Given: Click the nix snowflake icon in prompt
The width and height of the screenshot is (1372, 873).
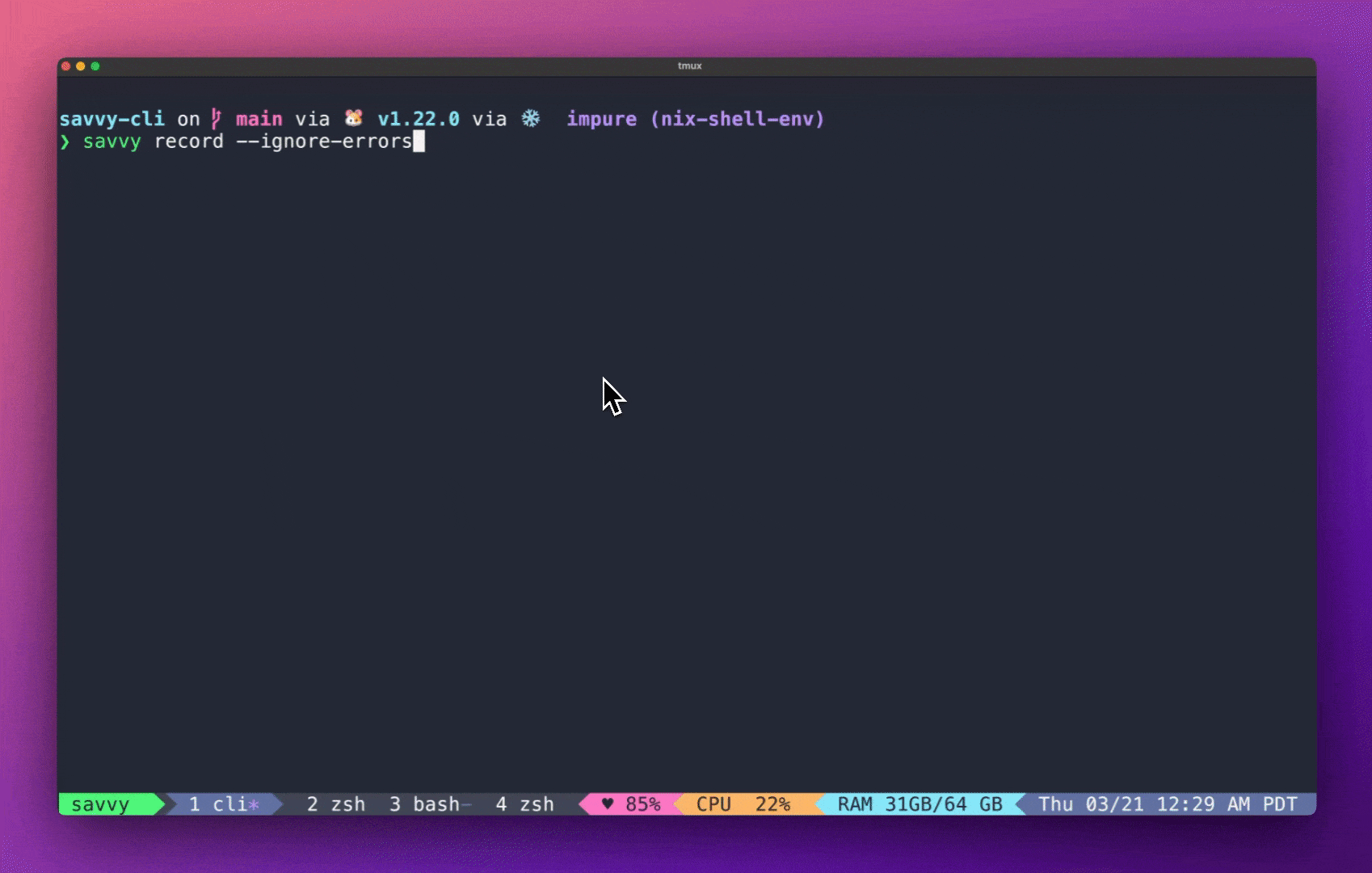Looking at the screenshot, I should pos(531,118).
